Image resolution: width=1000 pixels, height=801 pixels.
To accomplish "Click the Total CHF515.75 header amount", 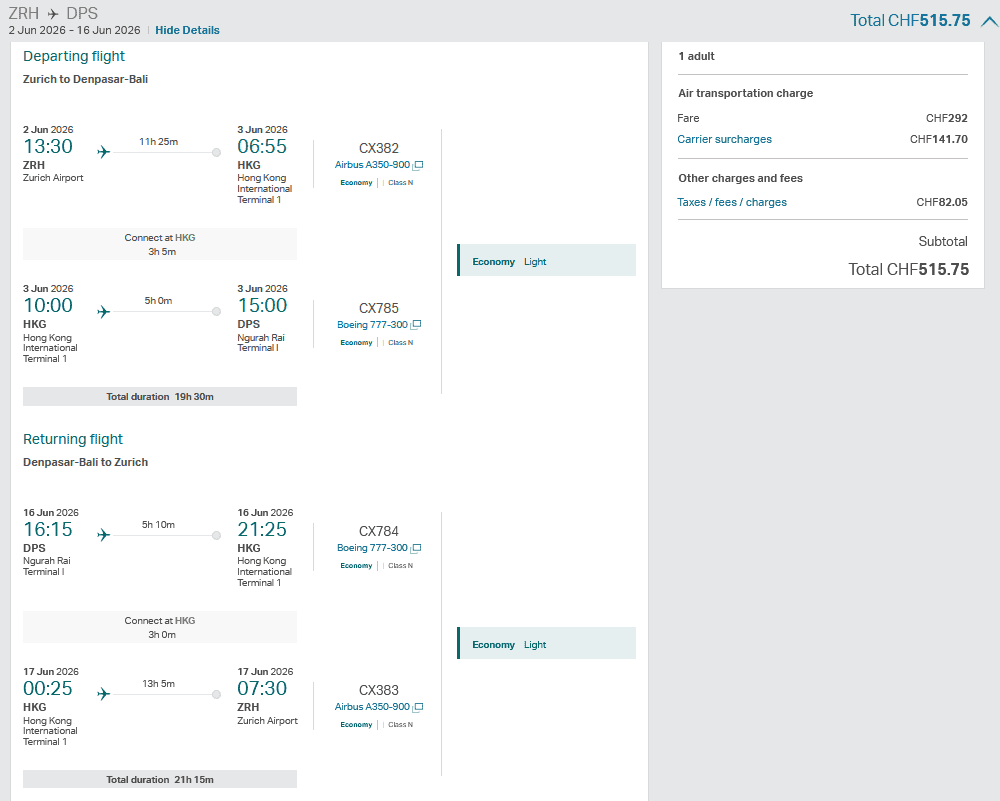I will (910, 21).
